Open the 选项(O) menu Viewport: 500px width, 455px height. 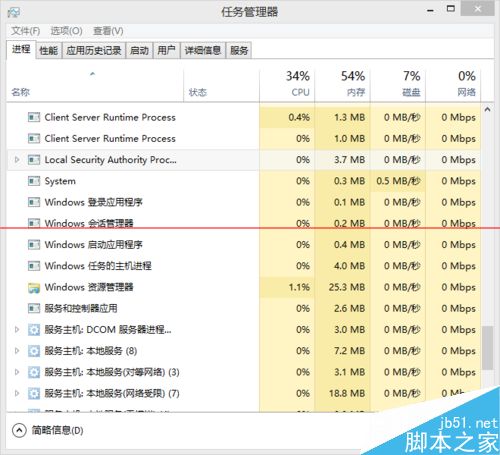tap(66, 31)
